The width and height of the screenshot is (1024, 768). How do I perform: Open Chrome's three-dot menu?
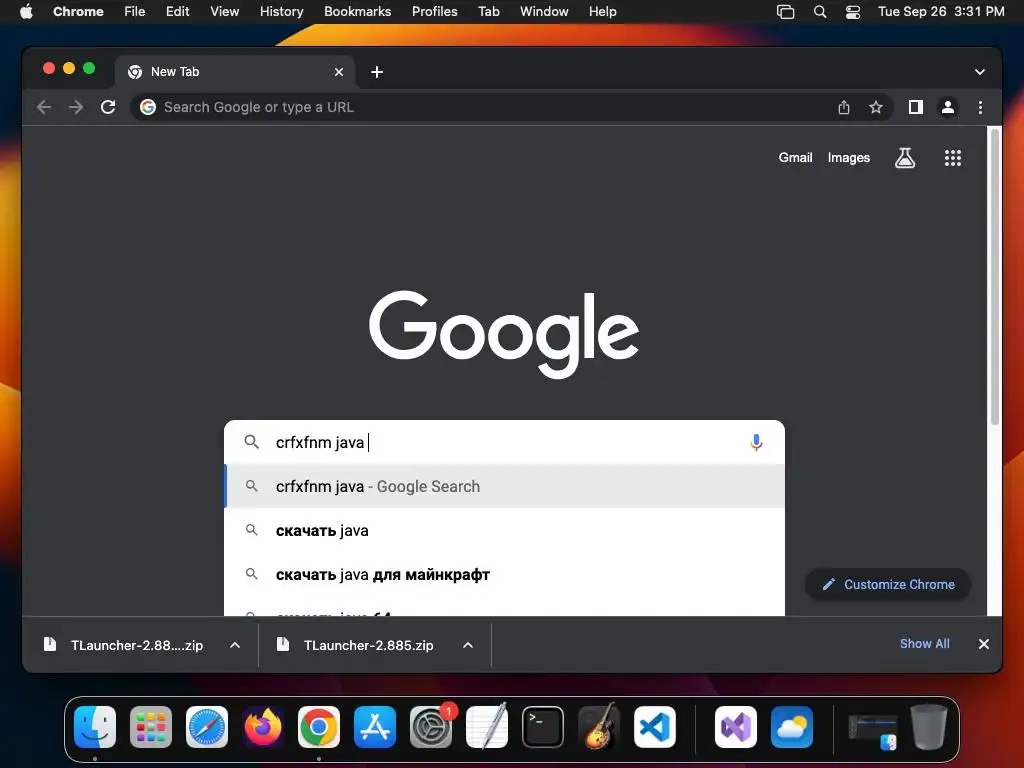pos(980,107)
